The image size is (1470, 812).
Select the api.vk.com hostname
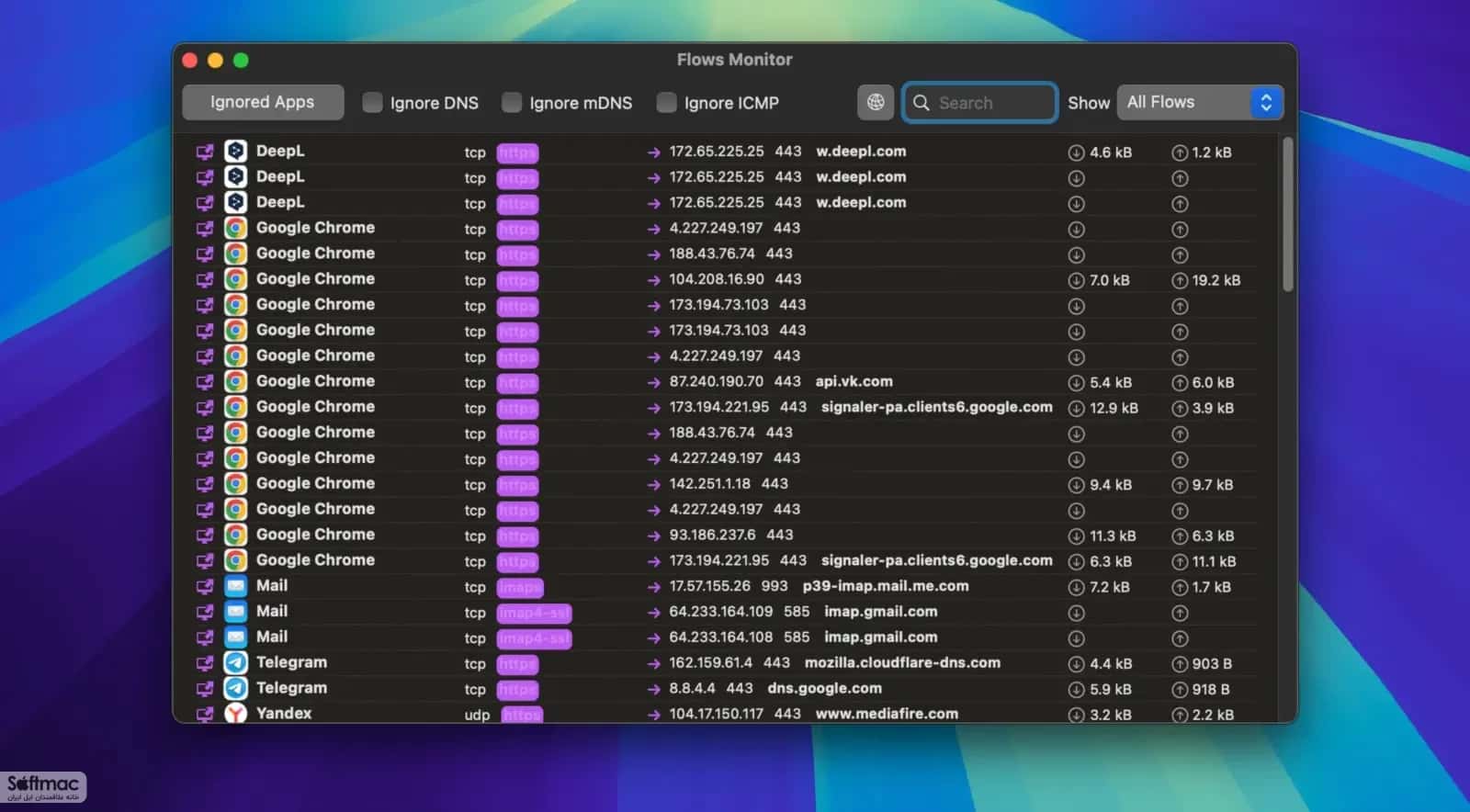(854, 381)
